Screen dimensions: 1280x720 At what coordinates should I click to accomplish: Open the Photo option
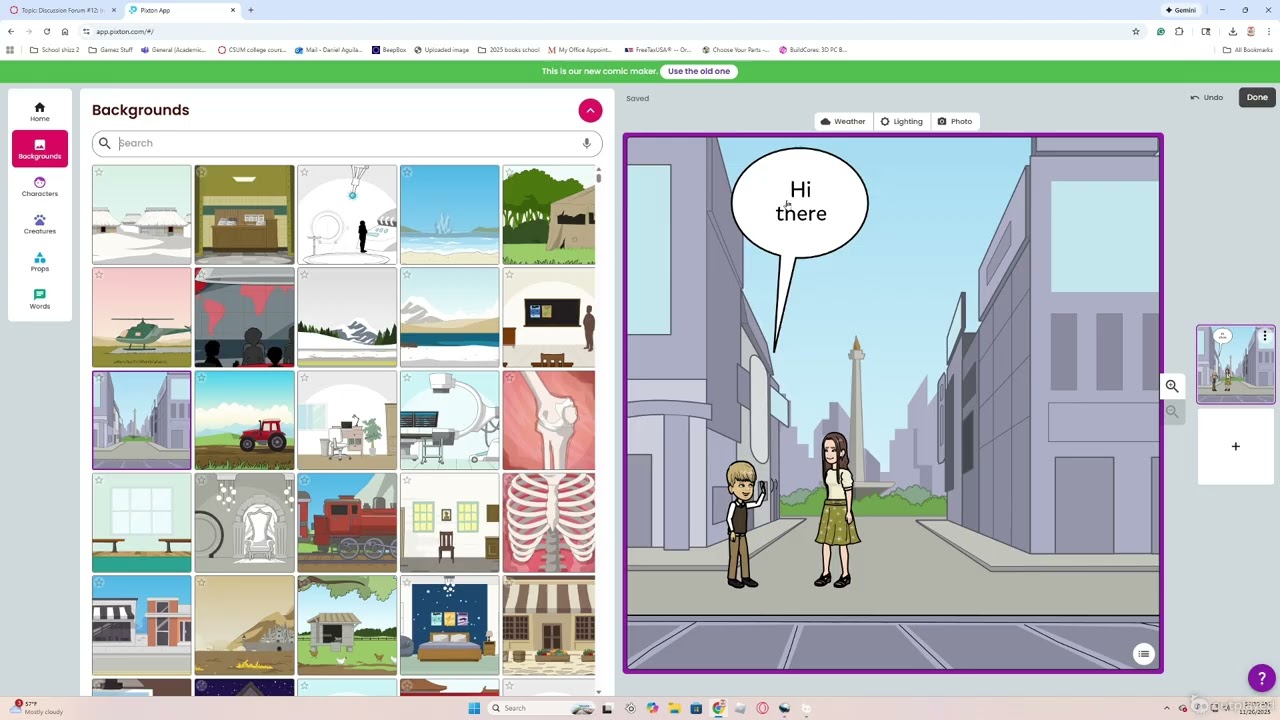954,121
